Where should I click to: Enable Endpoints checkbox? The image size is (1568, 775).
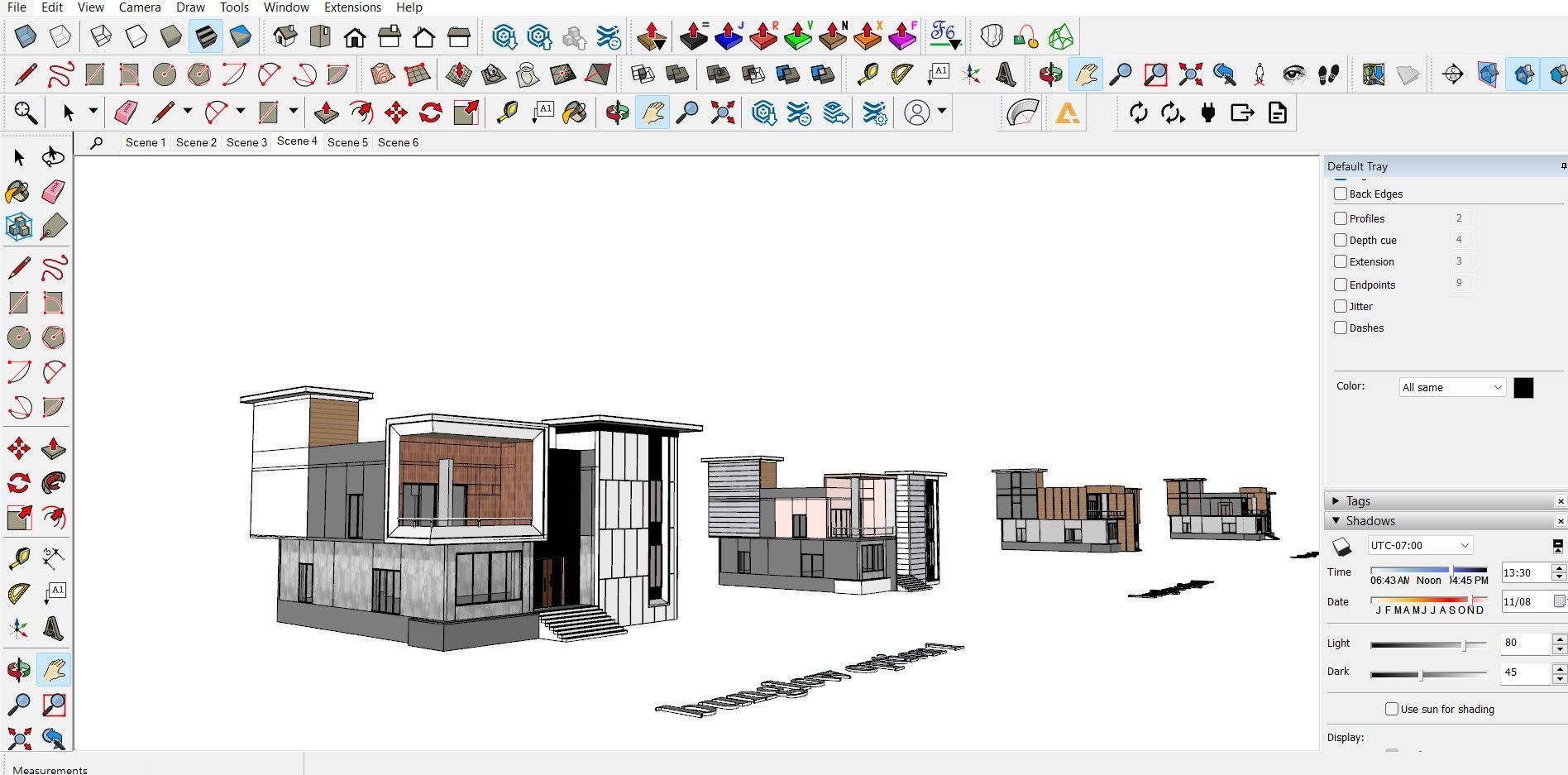(x=1341, y=285)
